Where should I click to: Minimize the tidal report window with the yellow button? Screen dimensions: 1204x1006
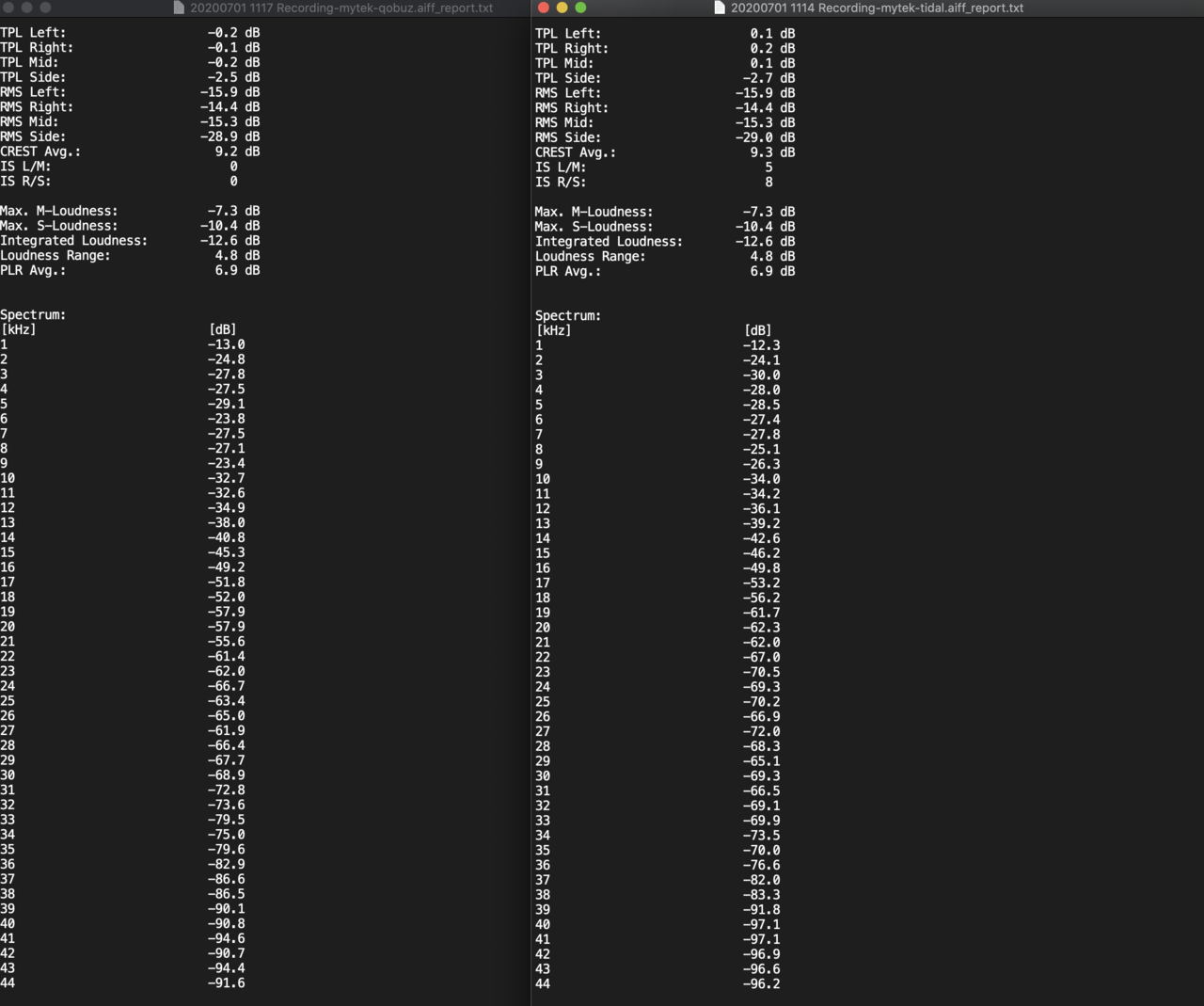(562, 8)
